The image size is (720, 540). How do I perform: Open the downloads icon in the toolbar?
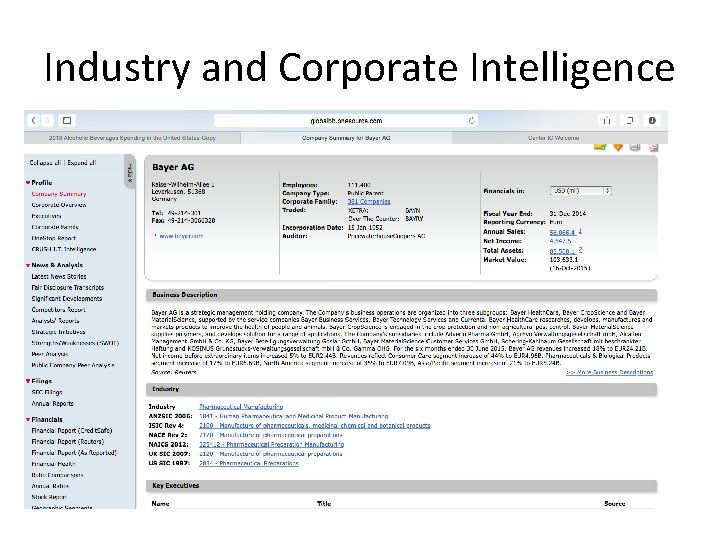[652, 120]
